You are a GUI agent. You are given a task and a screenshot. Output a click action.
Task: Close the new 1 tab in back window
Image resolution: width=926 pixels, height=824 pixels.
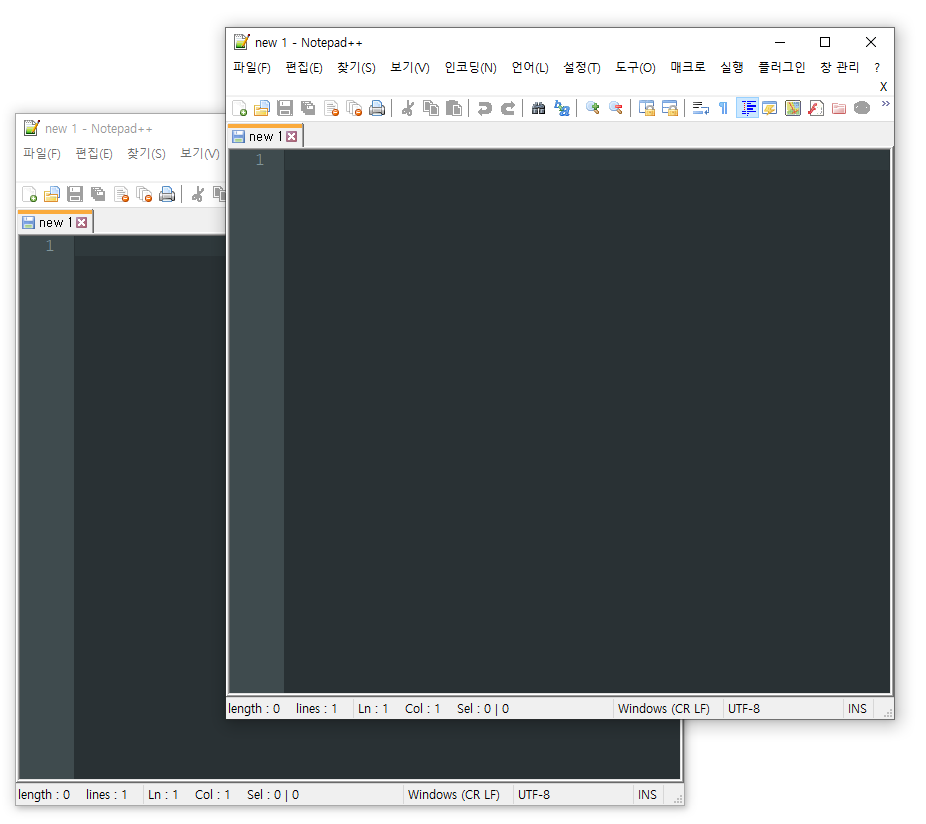81,223
